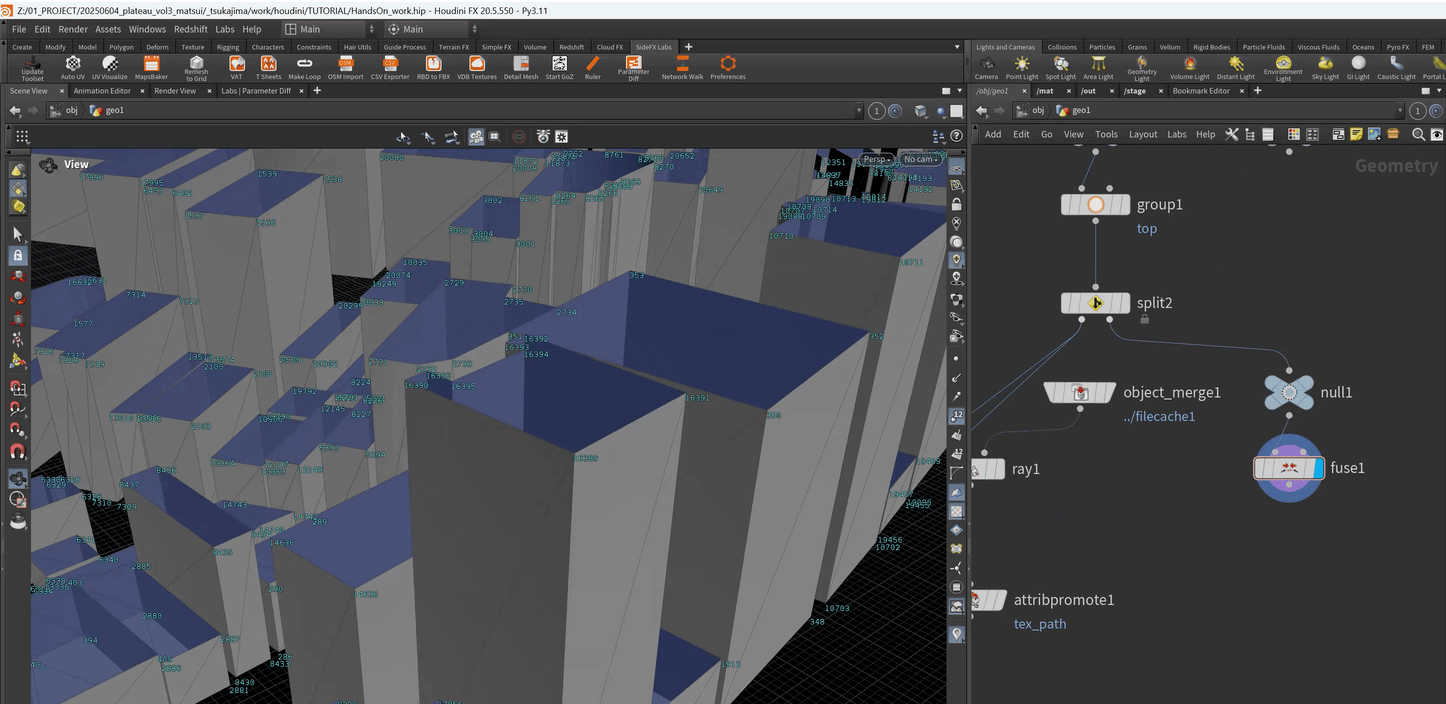Click the obj path button in viewport
Image resolution: width=1446 pixels, height=704 pixels.
pyautogui.click(x=66, y=111)
